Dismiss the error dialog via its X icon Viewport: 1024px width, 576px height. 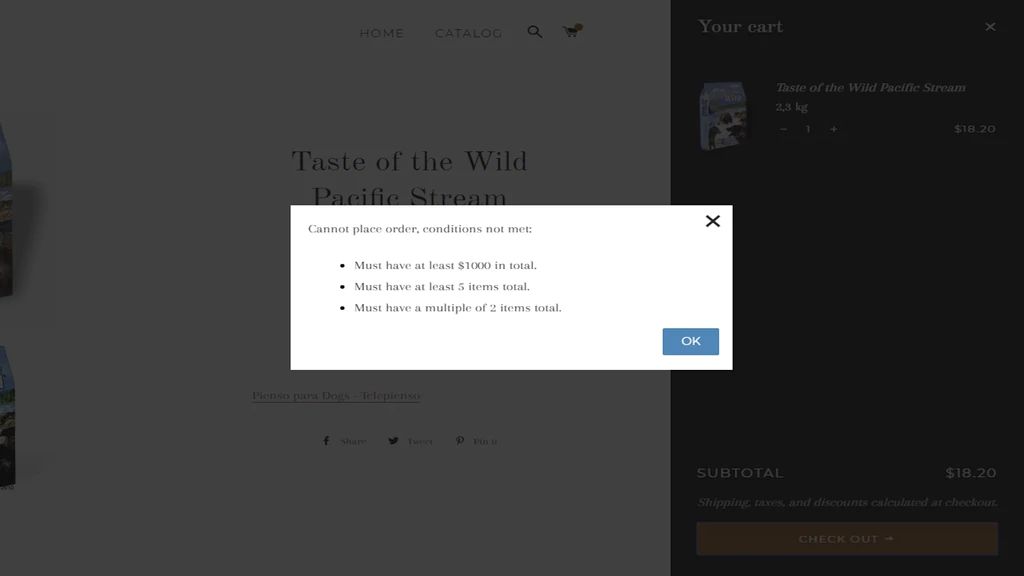pyautogui.click(x=712, y=221)
